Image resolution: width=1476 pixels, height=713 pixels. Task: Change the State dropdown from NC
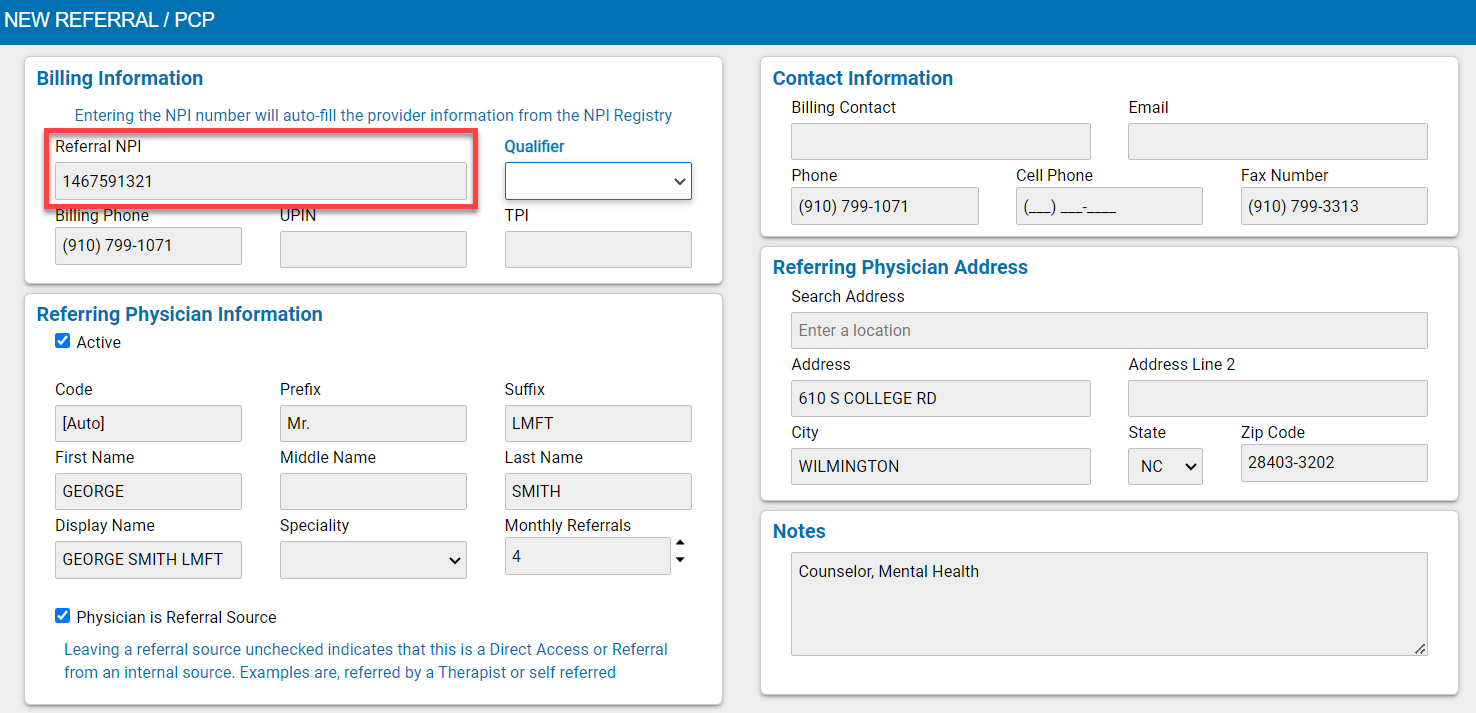point(1165,466)
